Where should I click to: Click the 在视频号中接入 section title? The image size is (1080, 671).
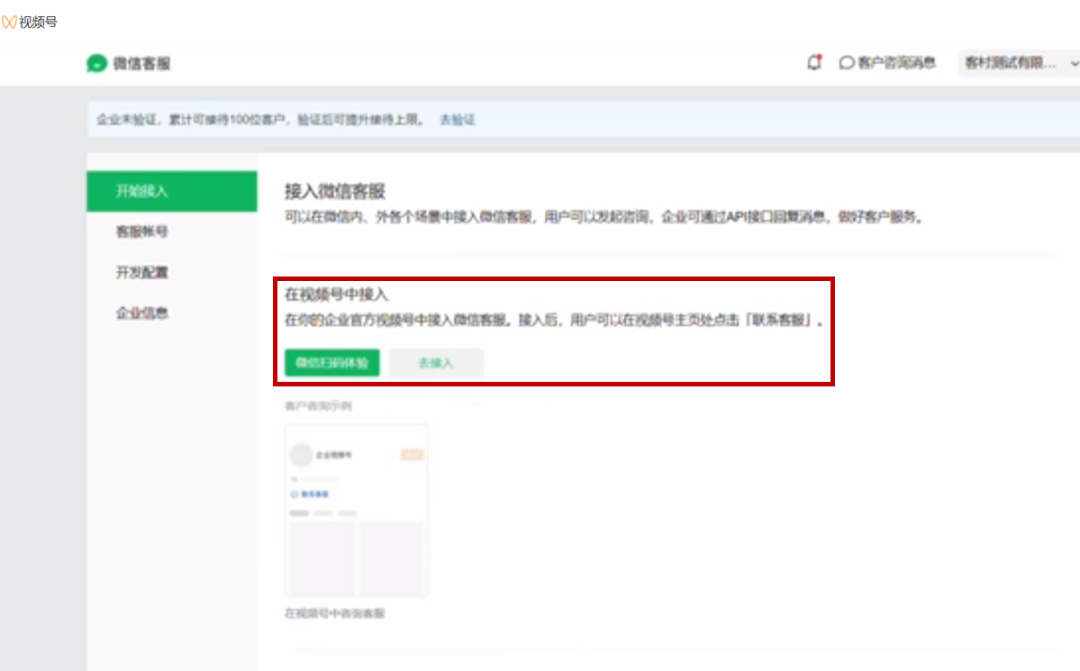(x=337, y=295)
